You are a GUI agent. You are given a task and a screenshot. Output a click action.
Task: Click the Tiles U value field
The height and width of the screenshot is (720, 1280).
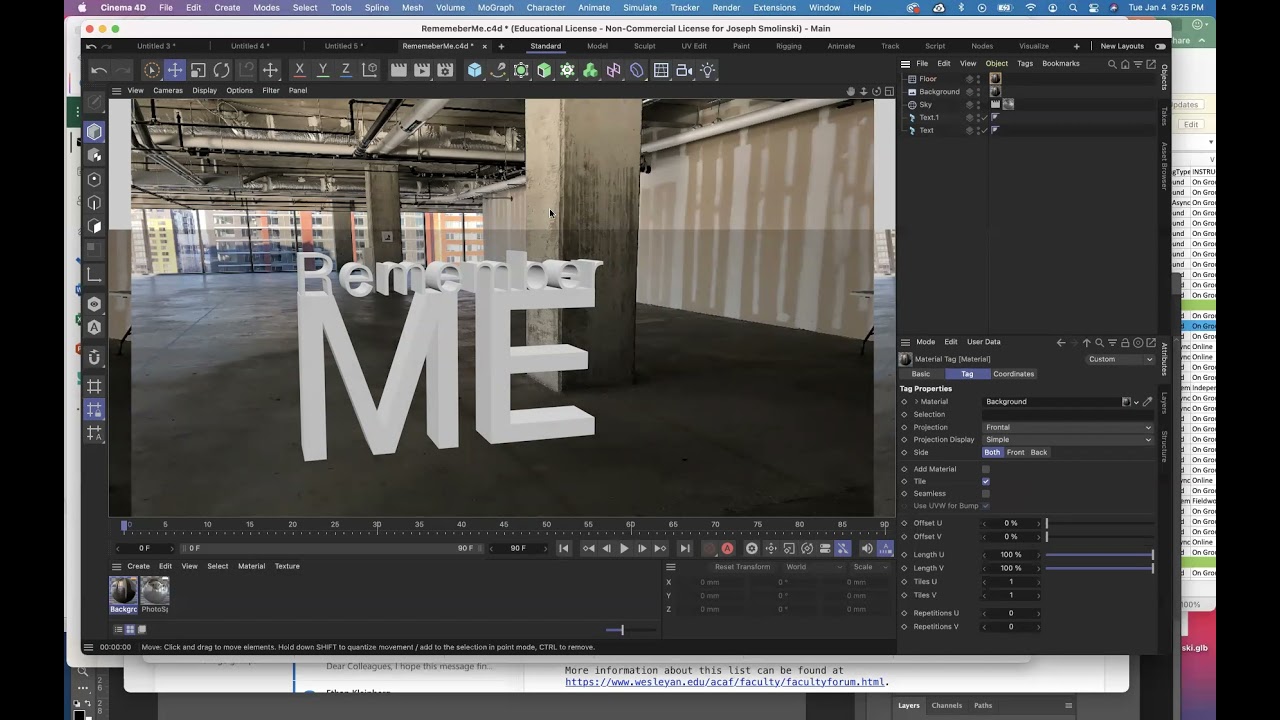pos(1011,582)
